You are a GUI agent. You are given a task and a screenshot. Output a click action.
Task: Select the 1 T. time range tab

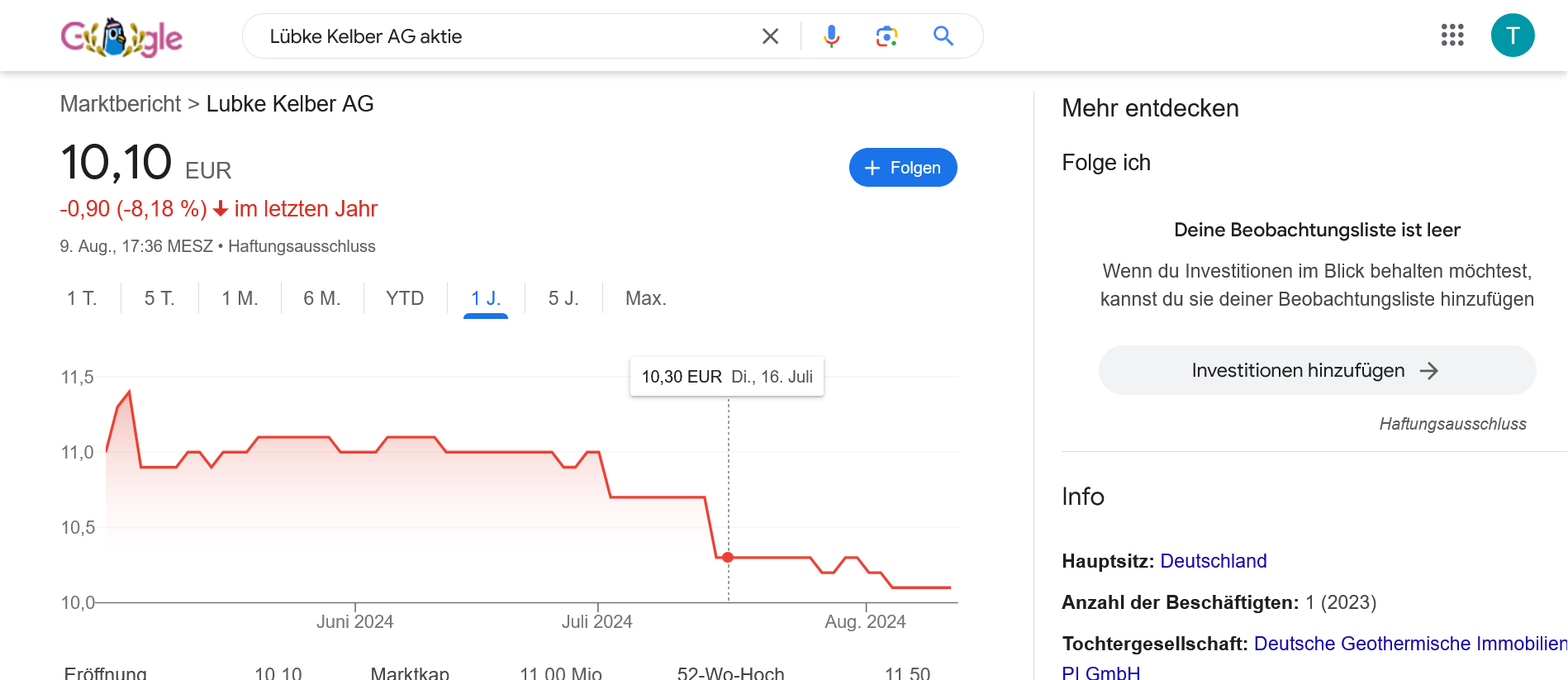[x=82, y=298]
